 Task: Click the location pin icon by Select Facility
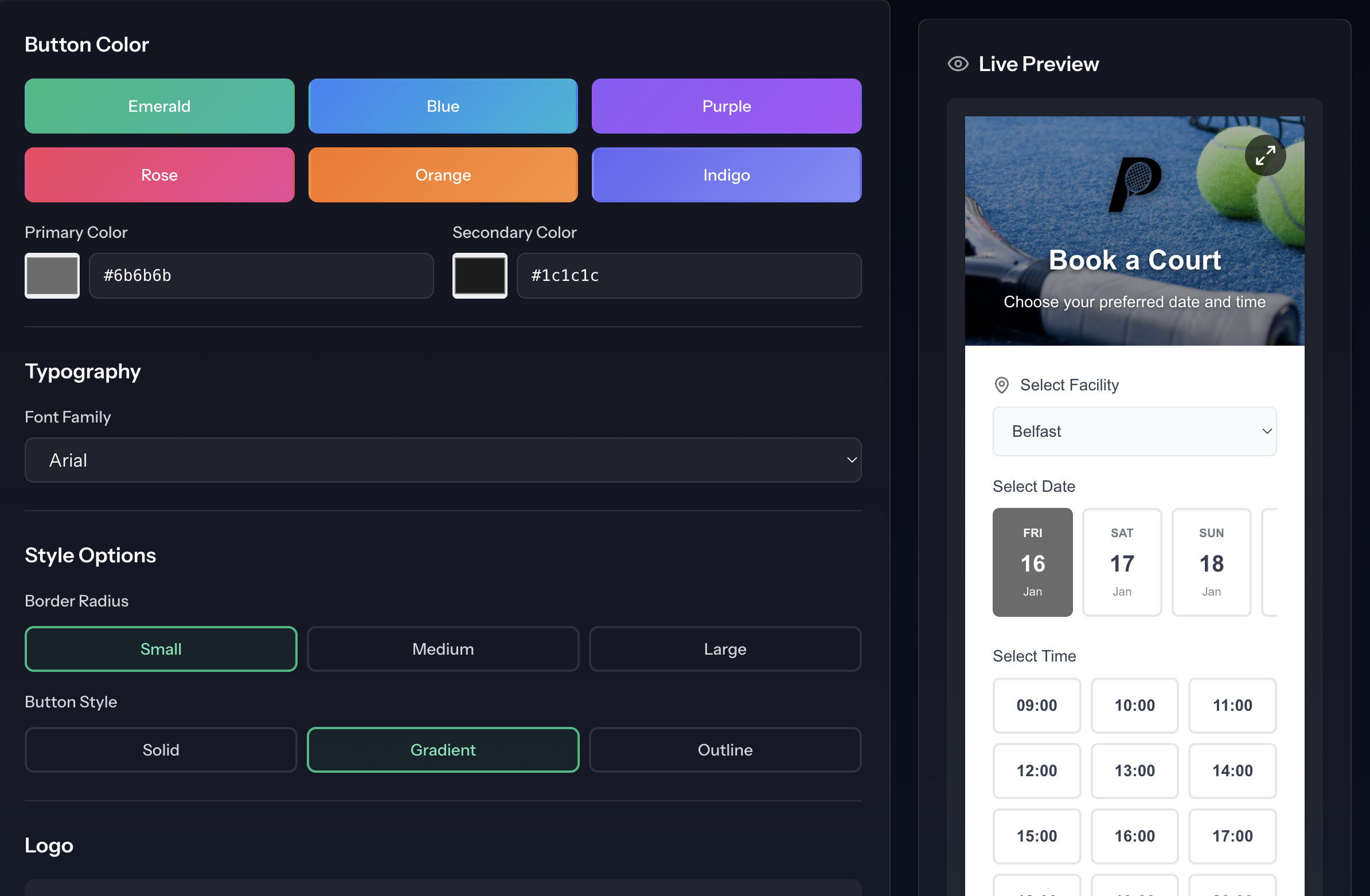[x=1002, y=385]
